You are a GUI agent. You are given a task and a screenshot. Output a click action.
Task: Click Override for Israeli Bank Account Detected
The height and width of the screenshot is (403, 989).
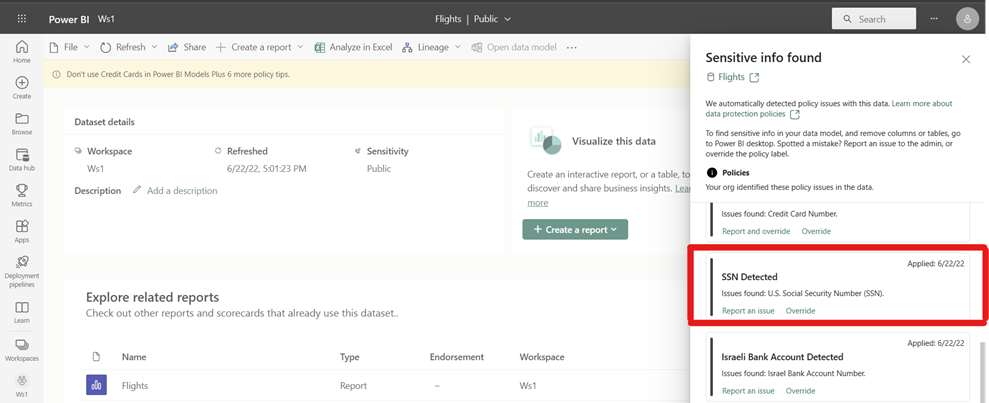click(x=800, y=391)
